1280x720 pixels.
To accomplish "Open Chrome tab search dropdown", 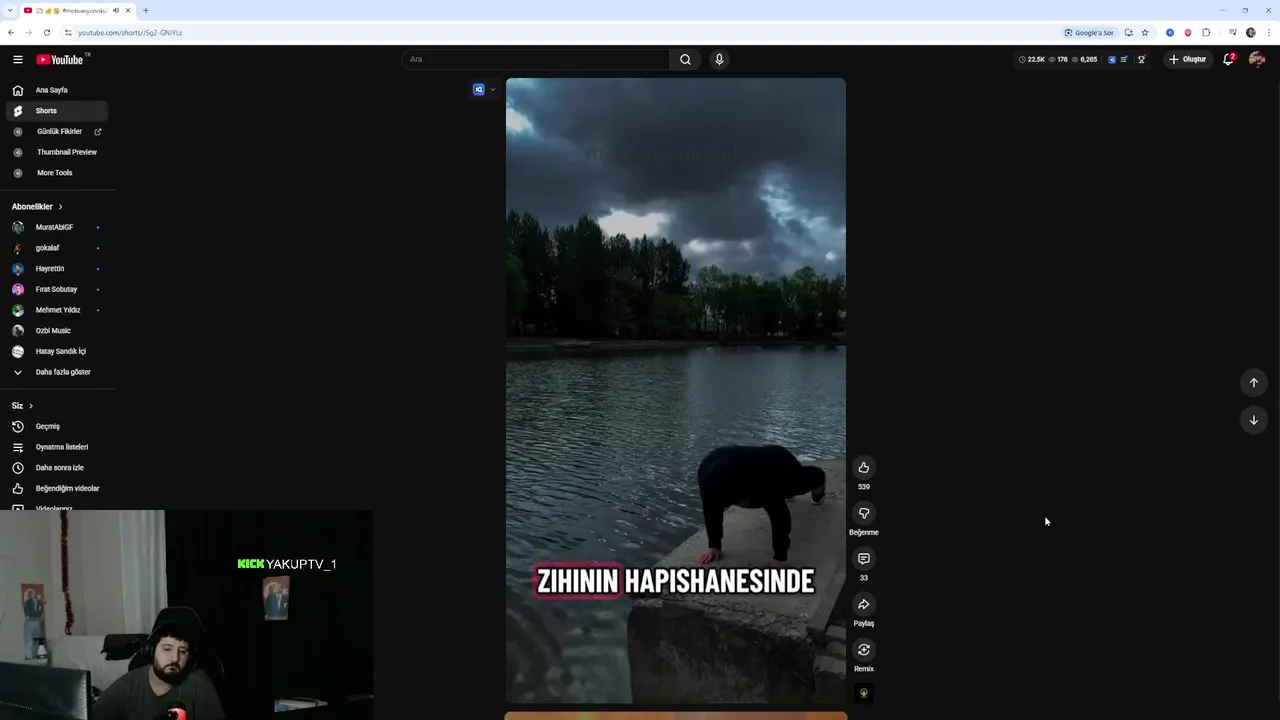I will coord(9,10).
